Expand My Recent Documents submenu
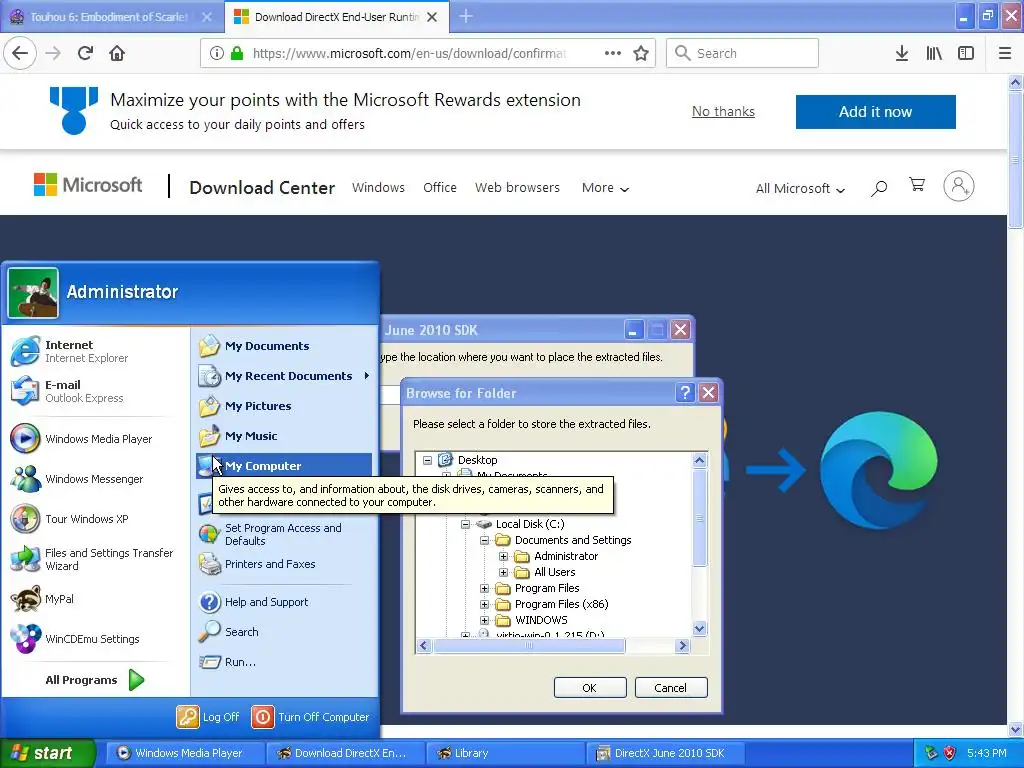Image resolution: width=1024 pixels, height=768 pixels. point(285,376)
